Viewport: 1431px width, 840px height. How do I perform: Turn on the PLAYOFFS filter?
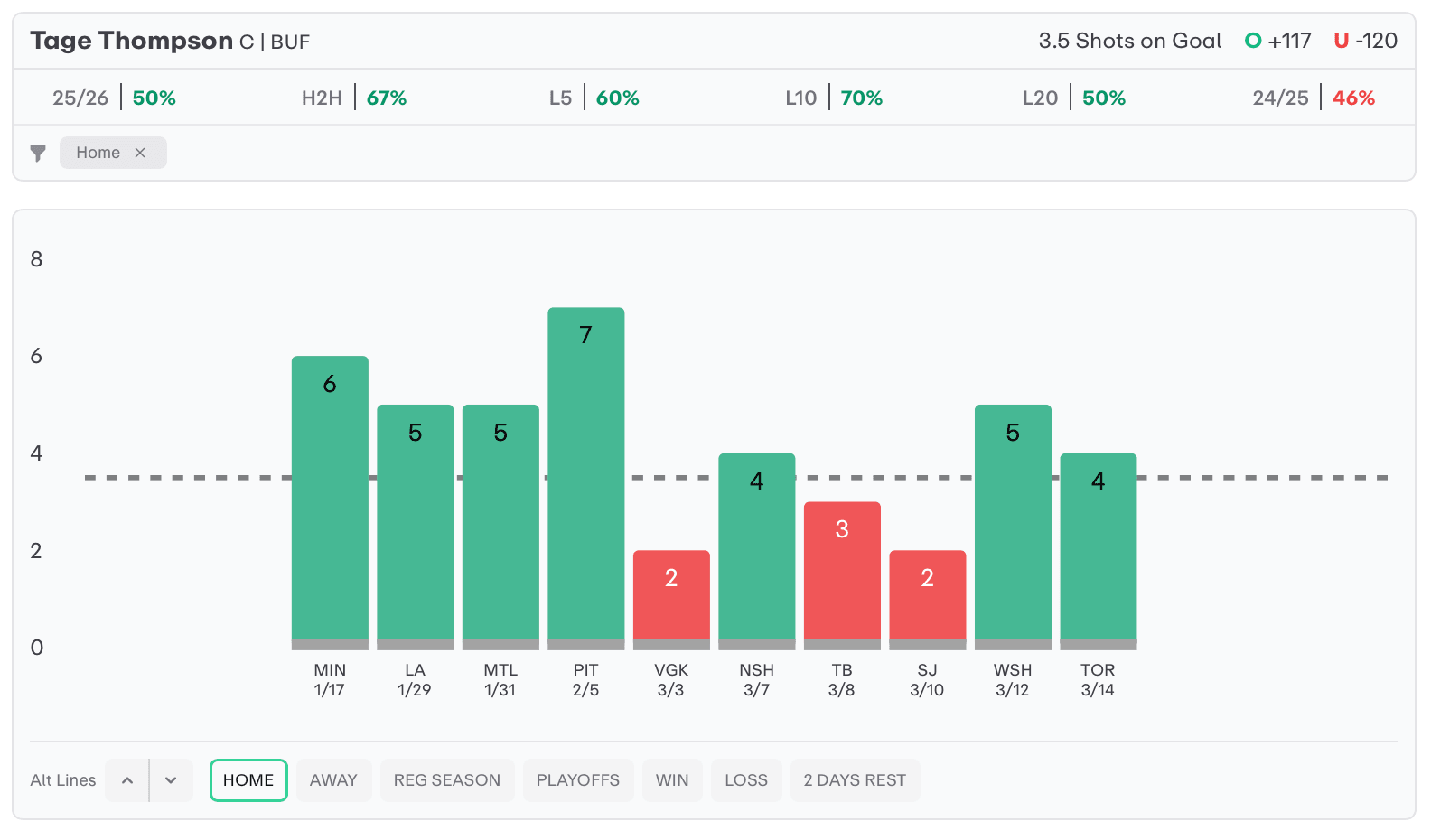coord(577,780)
